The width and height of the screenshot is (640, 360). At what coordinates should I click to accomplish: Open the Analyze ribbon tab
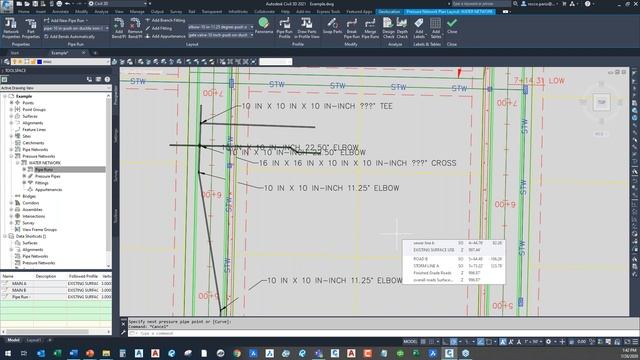pos(101,12)
